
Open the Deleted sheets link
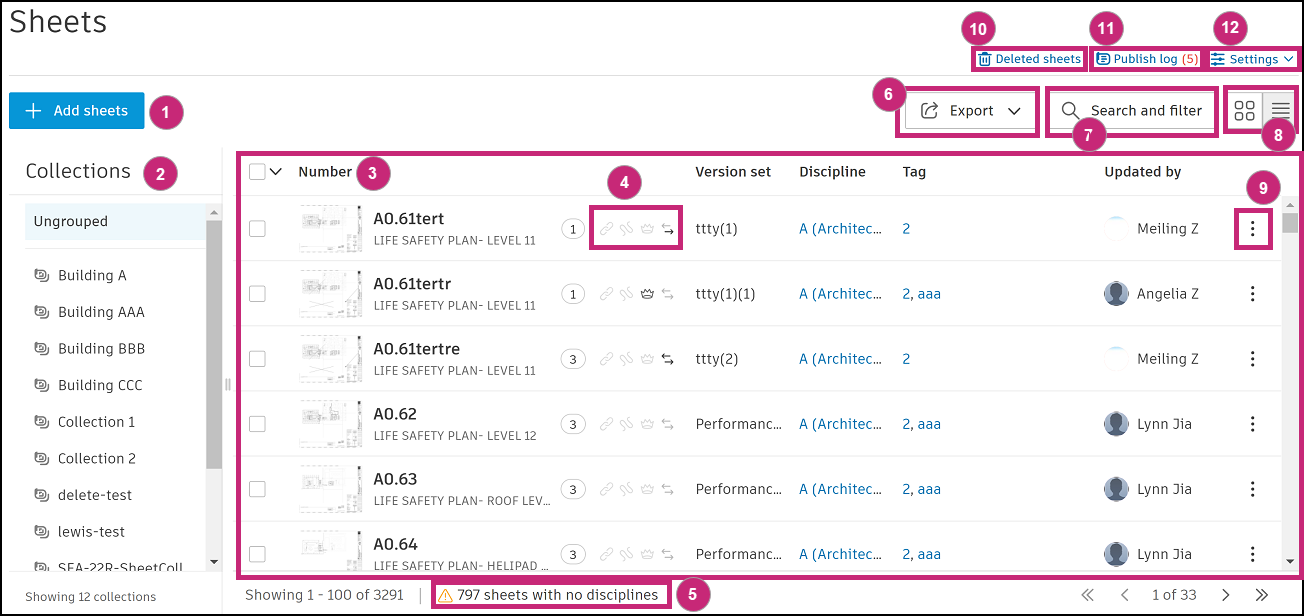[1029, 59]
